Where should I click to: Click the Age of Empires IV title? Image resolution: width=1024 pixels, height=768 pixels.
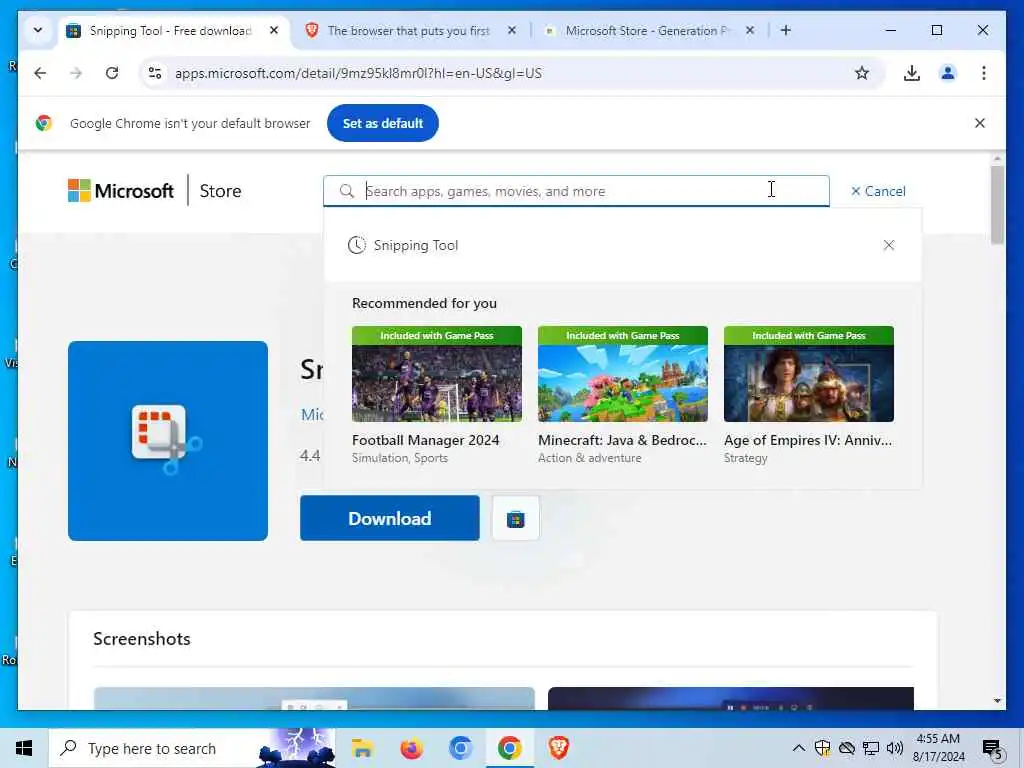[808, 440]
